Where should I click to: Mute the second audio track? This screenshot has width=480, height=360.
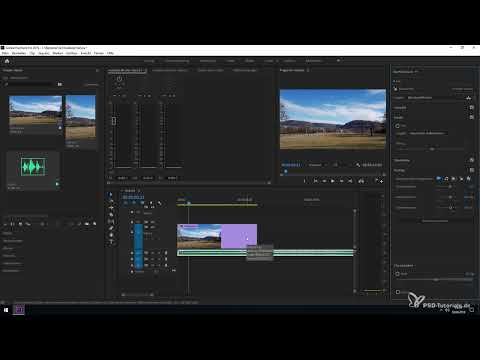point(152,259)
